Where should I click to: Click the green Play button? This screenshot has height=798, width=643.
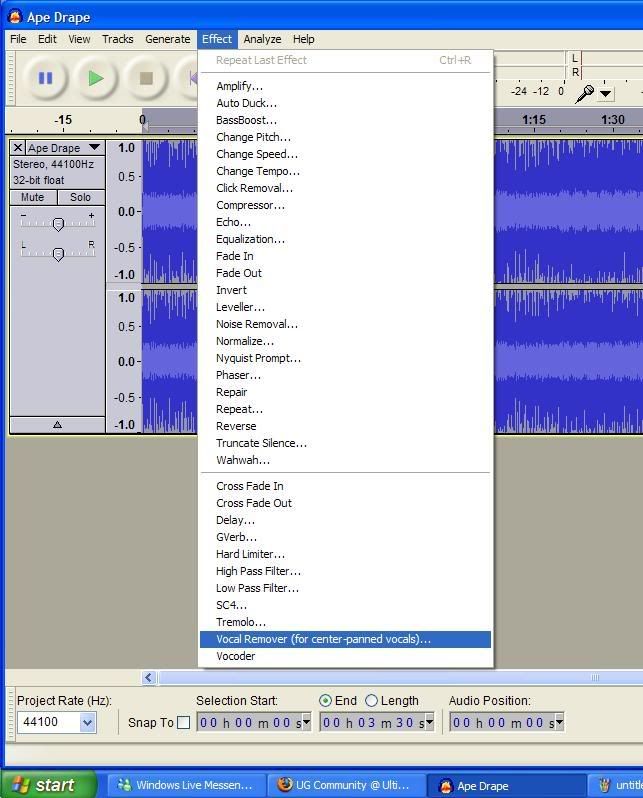click(x=96, y=78)
